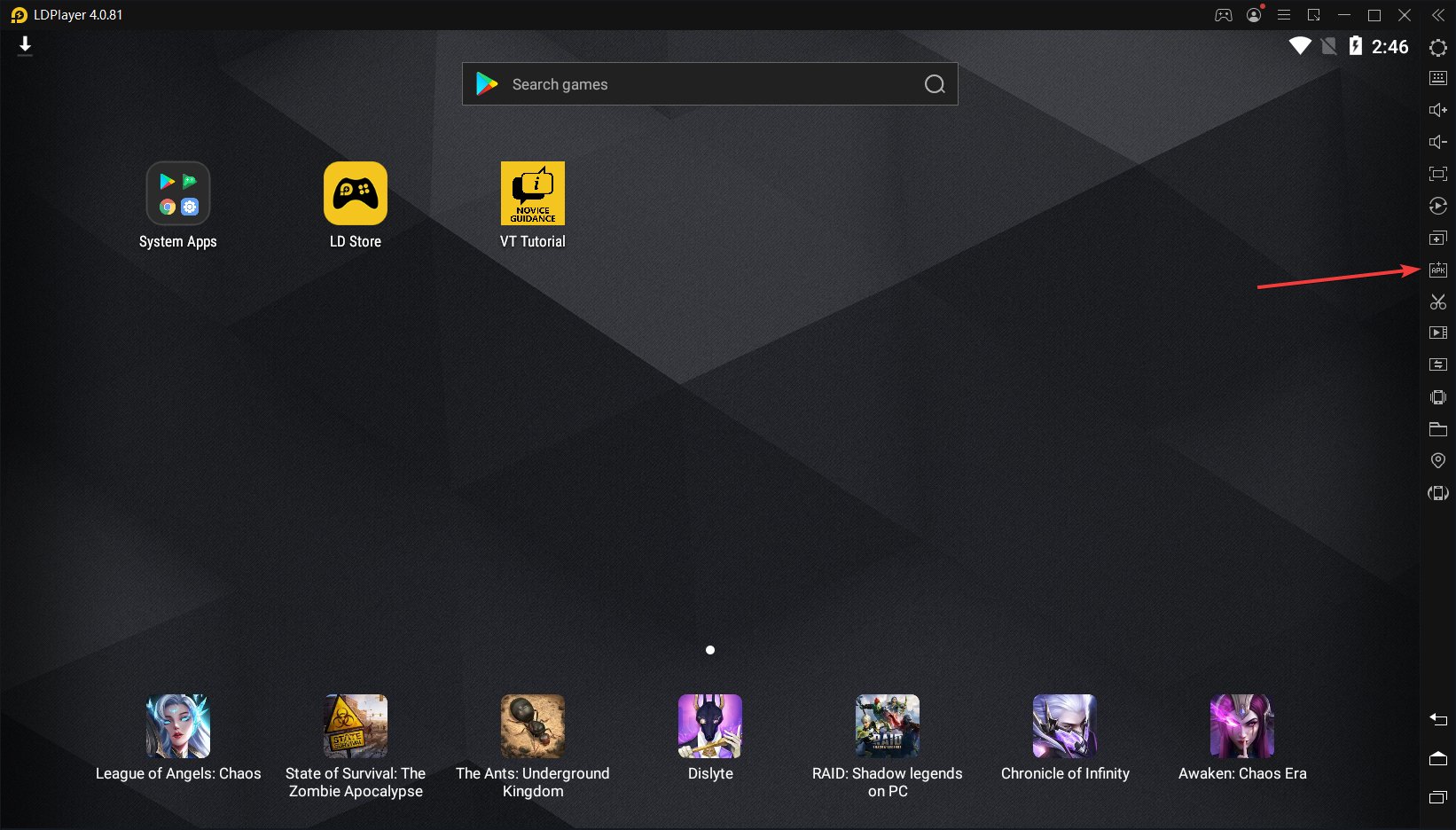Toggle fullscreen mode from the sidebar
1456x830 pixels.
(x=1438, y=174)
